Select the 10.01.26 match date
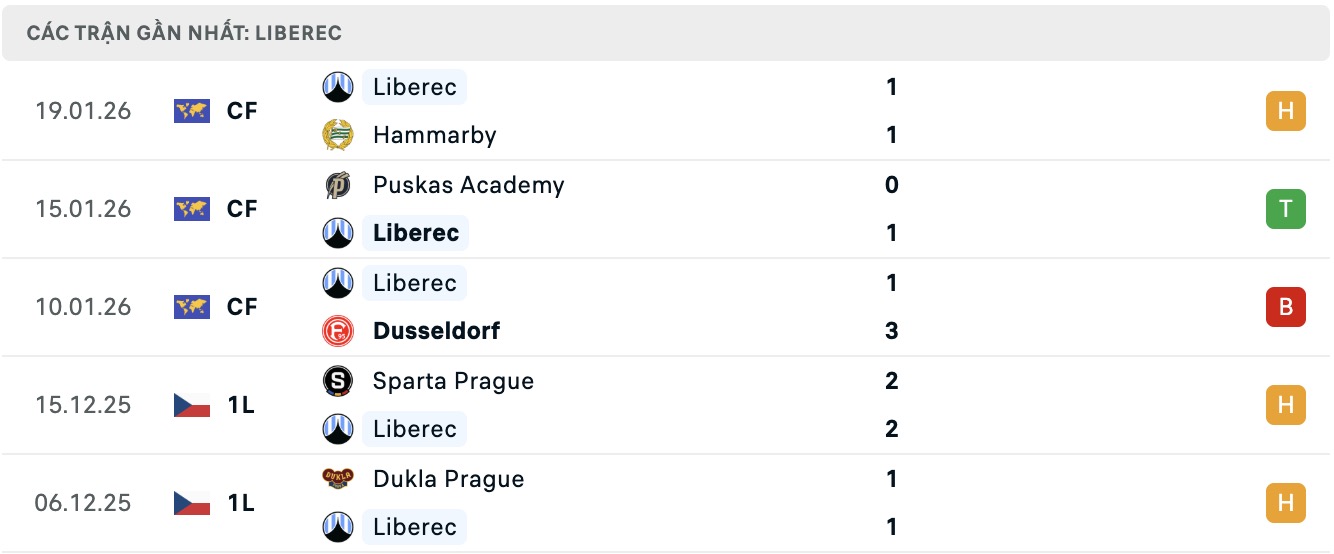 [83, 307]
